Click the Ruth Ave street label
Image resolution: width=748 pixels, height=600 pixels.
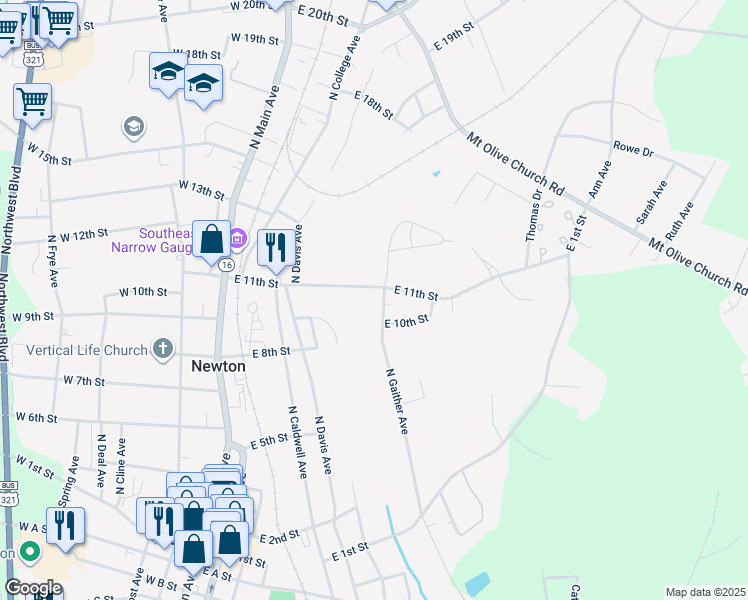[679, 221]
